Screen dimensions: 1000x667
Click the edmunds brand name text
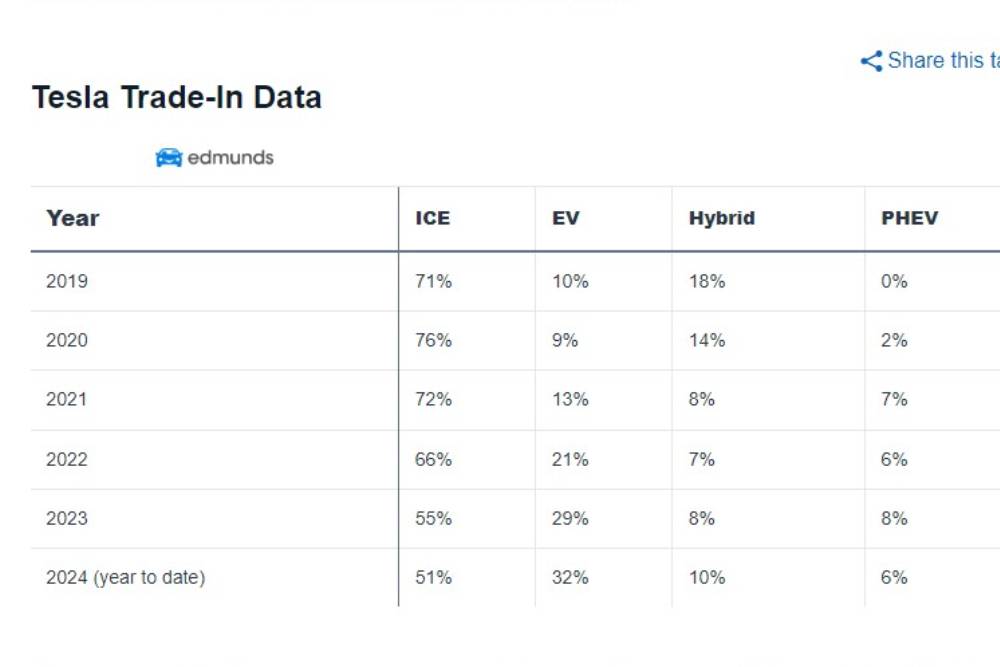231,158
